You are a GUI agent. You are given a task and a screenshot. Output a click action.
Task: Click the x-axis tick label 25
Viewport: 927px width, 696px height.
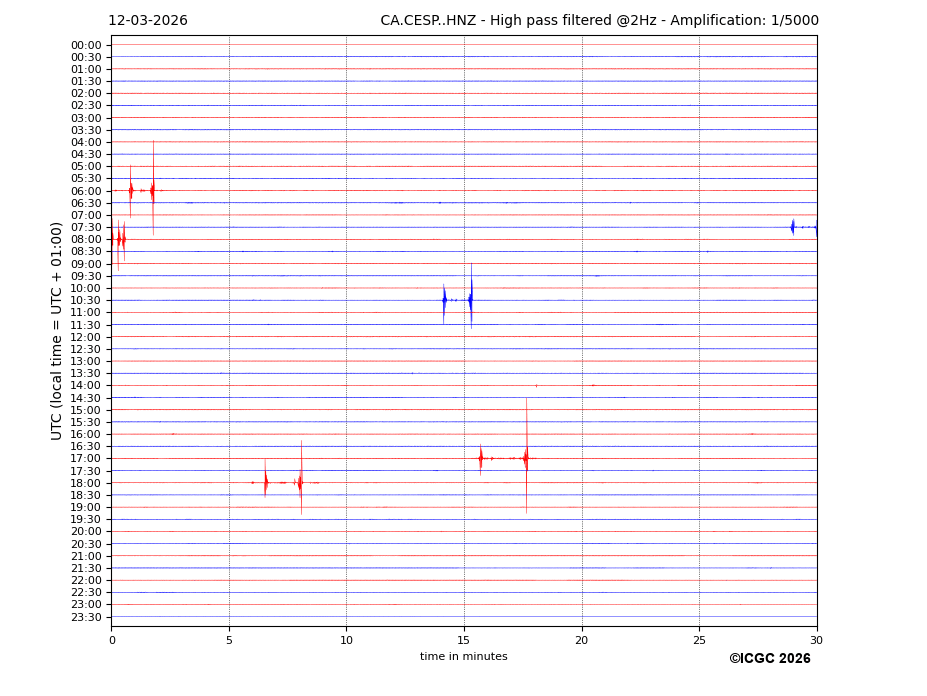tap(699, 640)
